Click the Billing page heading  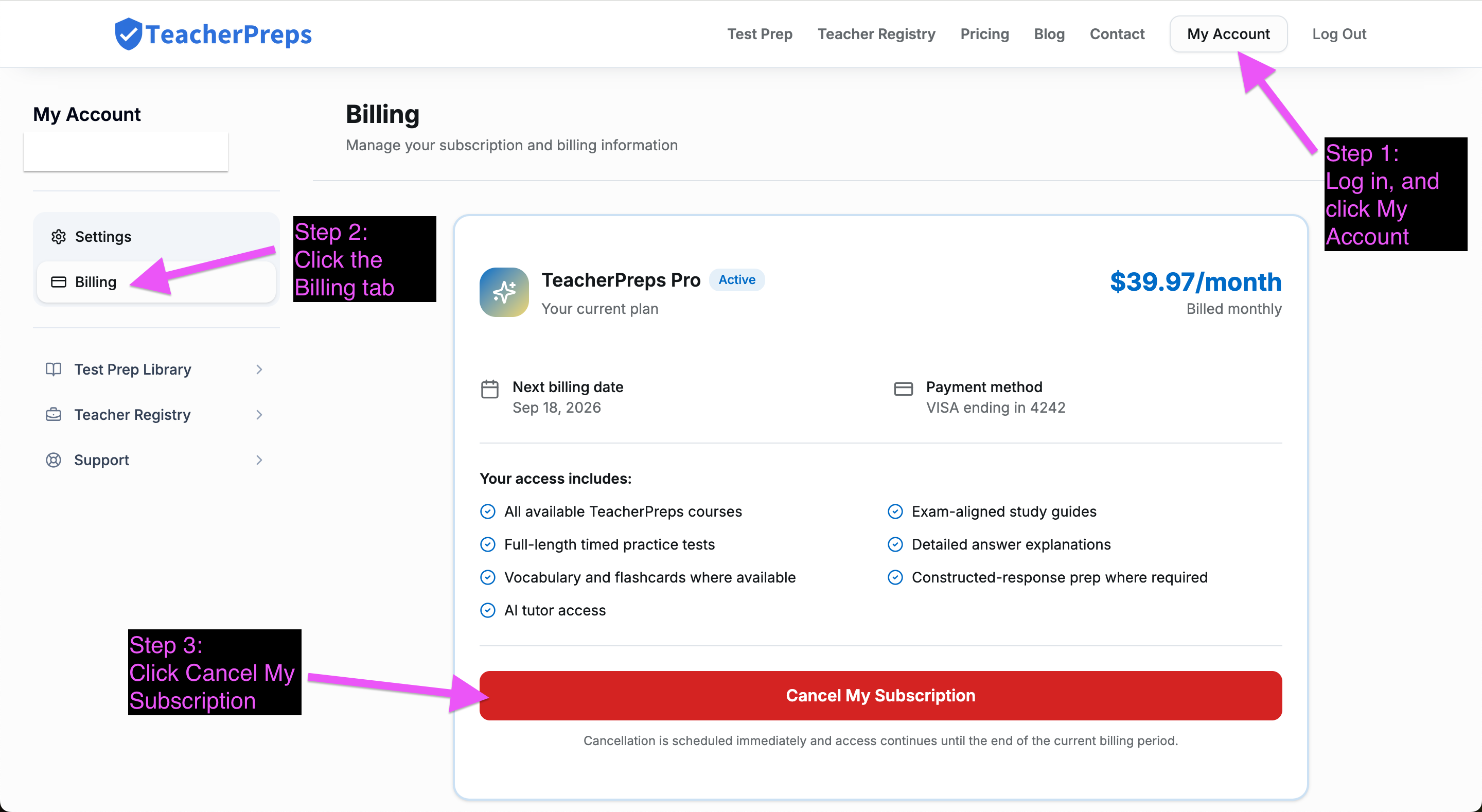[x=382, y=114]
